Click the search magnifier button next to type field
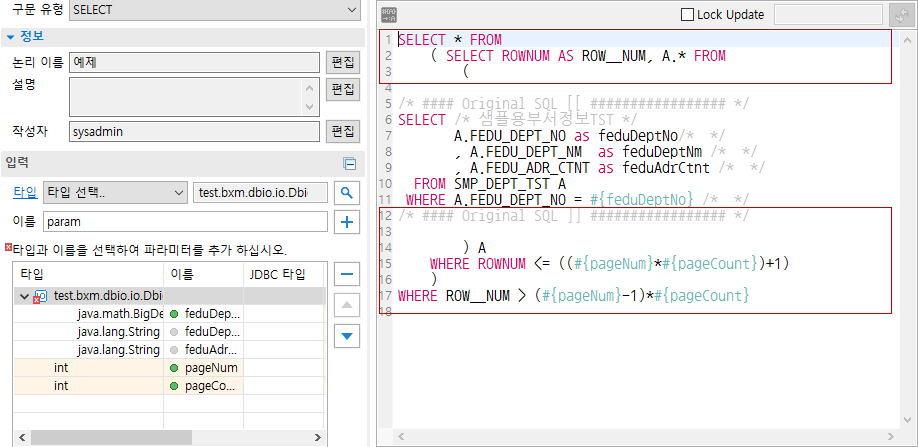918x447 pixels. (x=347, y=193)
